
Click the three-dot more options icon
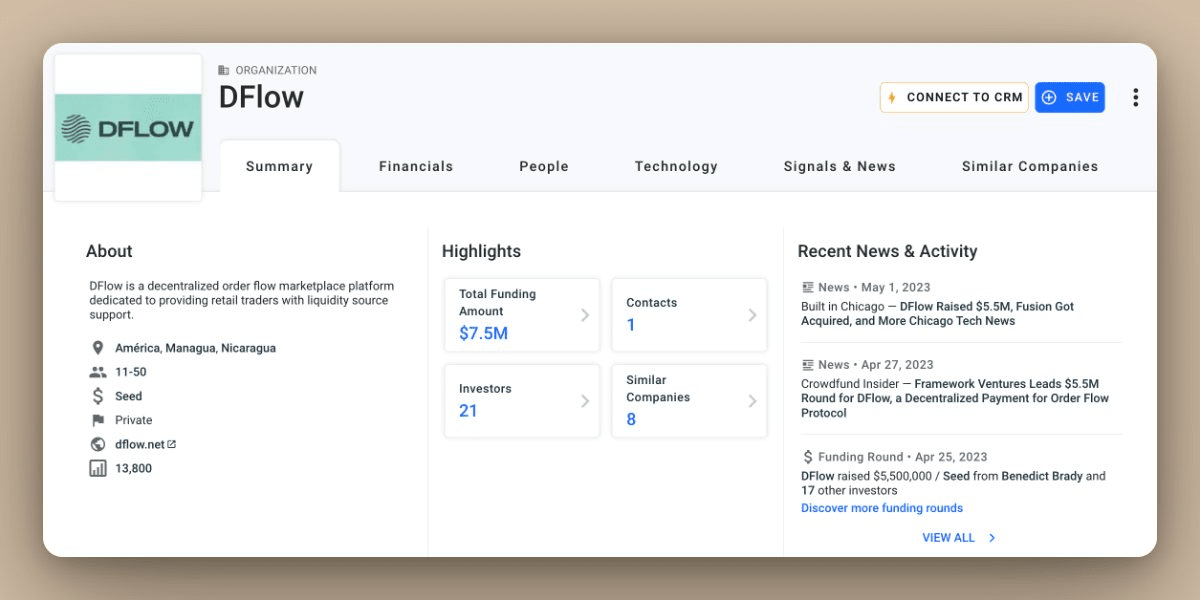coord(1135,98)
